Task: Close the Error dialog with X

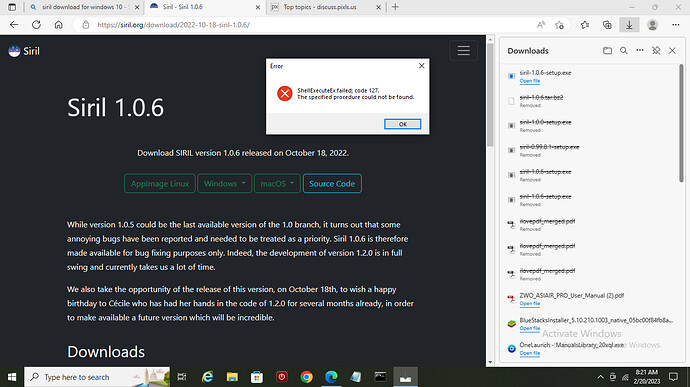Action: (x=421, y=66)
